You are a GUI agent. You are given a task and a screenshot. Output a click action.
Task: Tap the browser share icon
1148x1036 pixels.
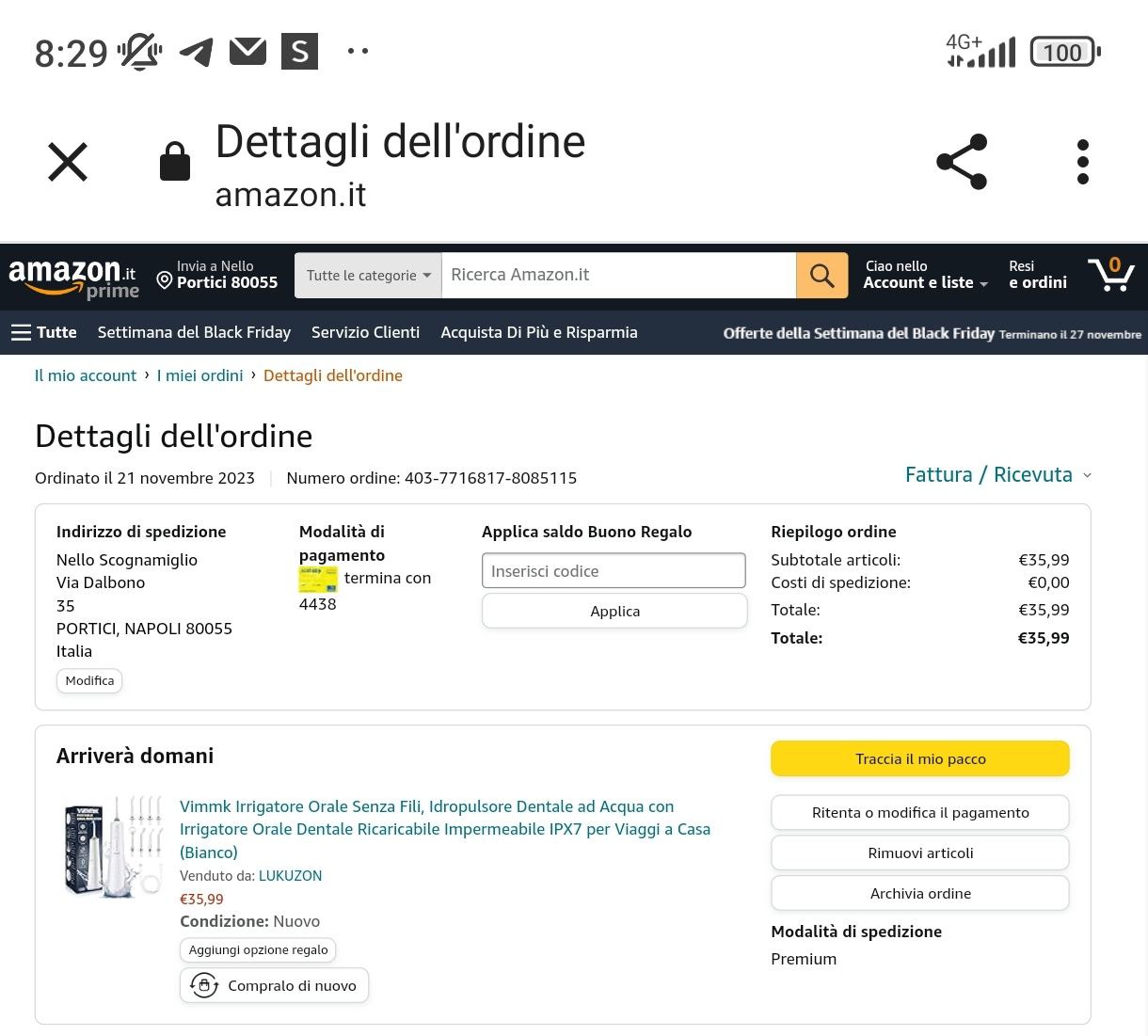962,162
